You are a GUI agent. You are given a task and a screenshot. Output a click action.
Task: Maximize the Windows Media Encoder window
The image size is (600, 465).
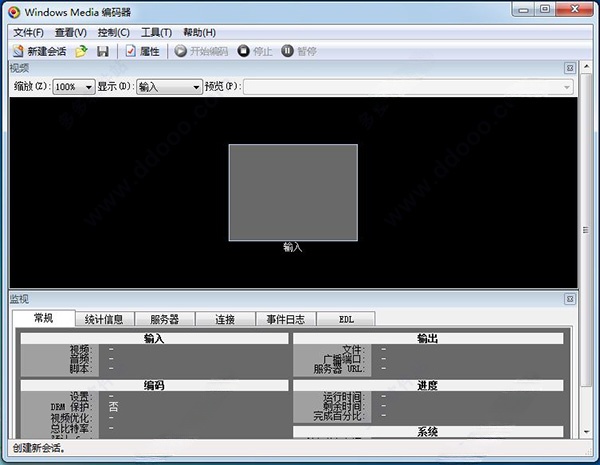tap(545, 10)
